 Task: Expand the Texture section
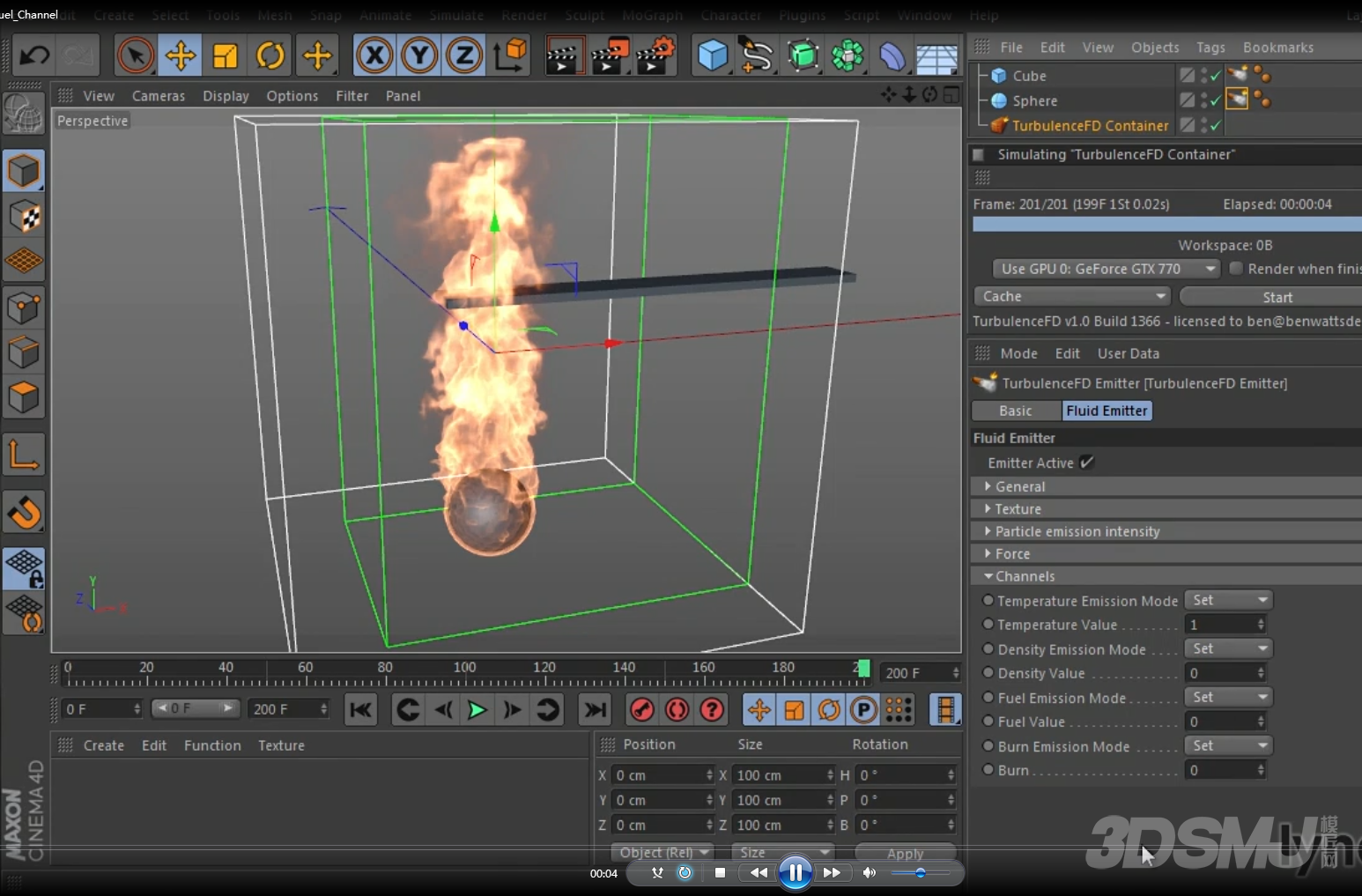(x=1166, y=509)
